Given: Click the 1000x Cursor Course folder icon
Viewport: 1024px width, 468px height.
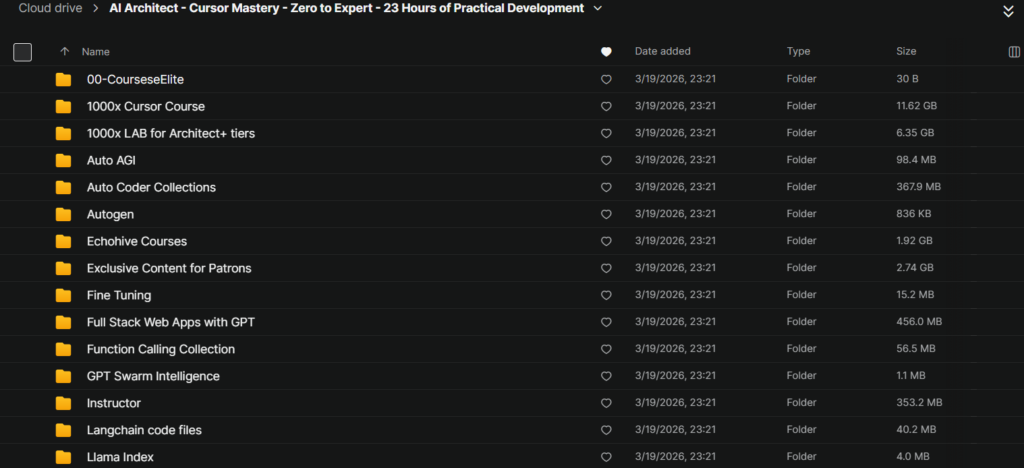Looking at the screenshot, I should pos(63,106).
